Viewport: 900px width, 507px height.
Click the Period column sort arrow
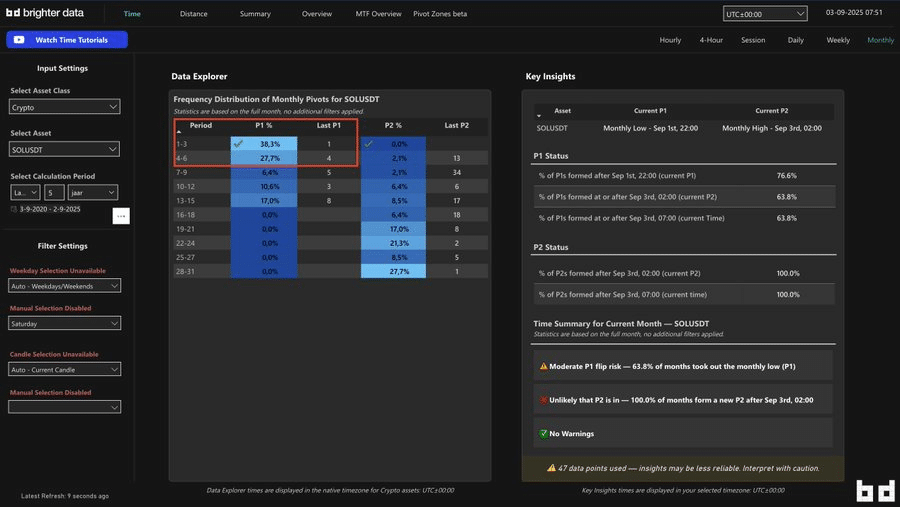pyautogui.click(x=179, y=132)
